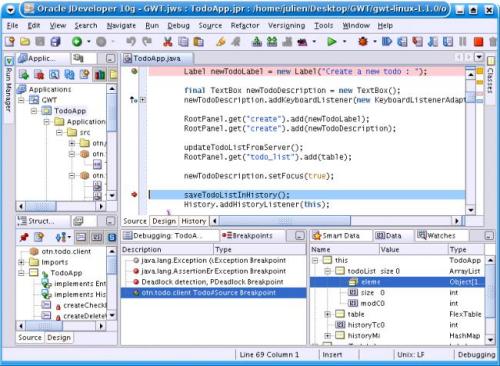Viewport: 500px width, 366px height.
Task: Toggle the breakpoint on the Label newTodoLabel line
Action: (134, 71)
